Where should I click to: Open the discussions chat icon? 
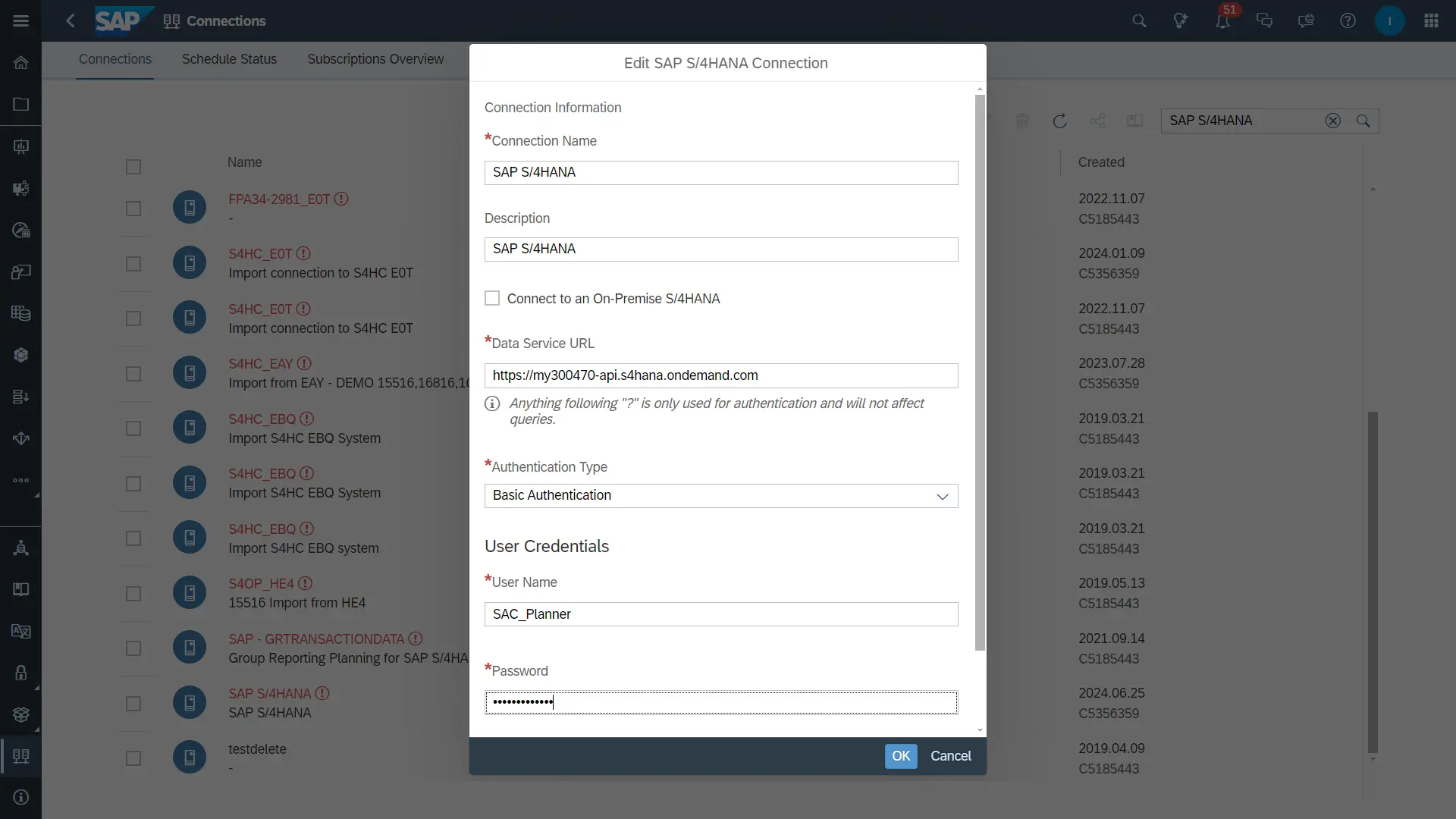tap(1264, 20)
